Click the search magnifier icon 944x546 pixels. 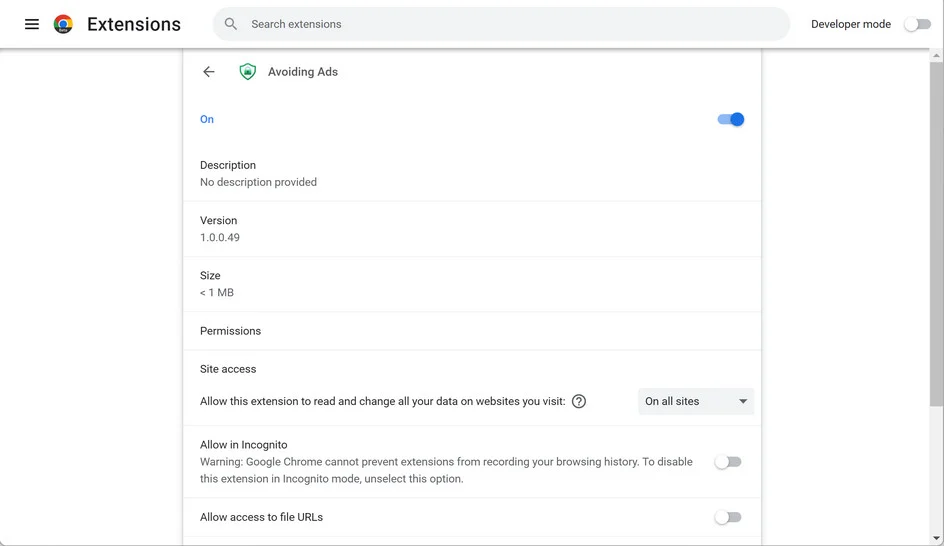tap(231, 24)
